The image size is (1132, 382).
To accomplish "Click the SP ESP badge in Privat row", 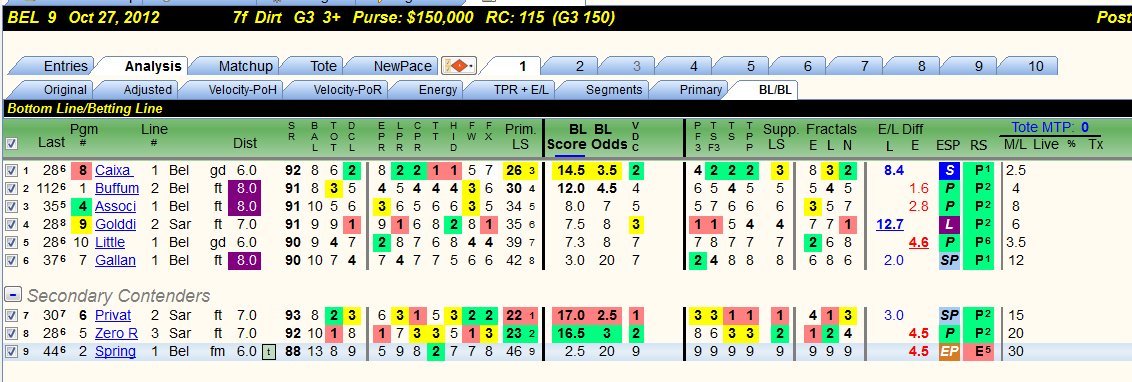I will 949,316.
